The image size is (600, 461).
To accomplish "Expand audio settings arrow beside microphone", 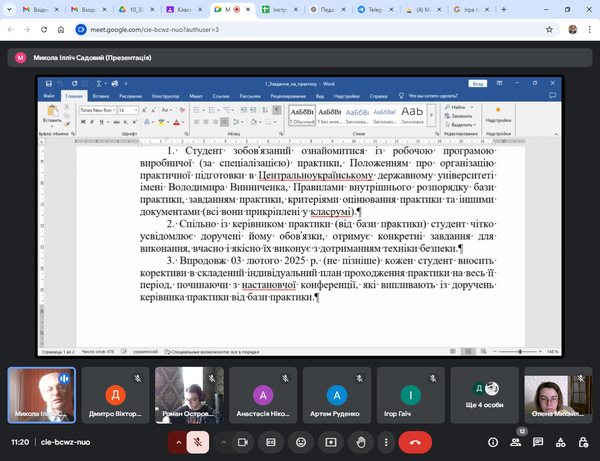I will click(x=178, y=441).
